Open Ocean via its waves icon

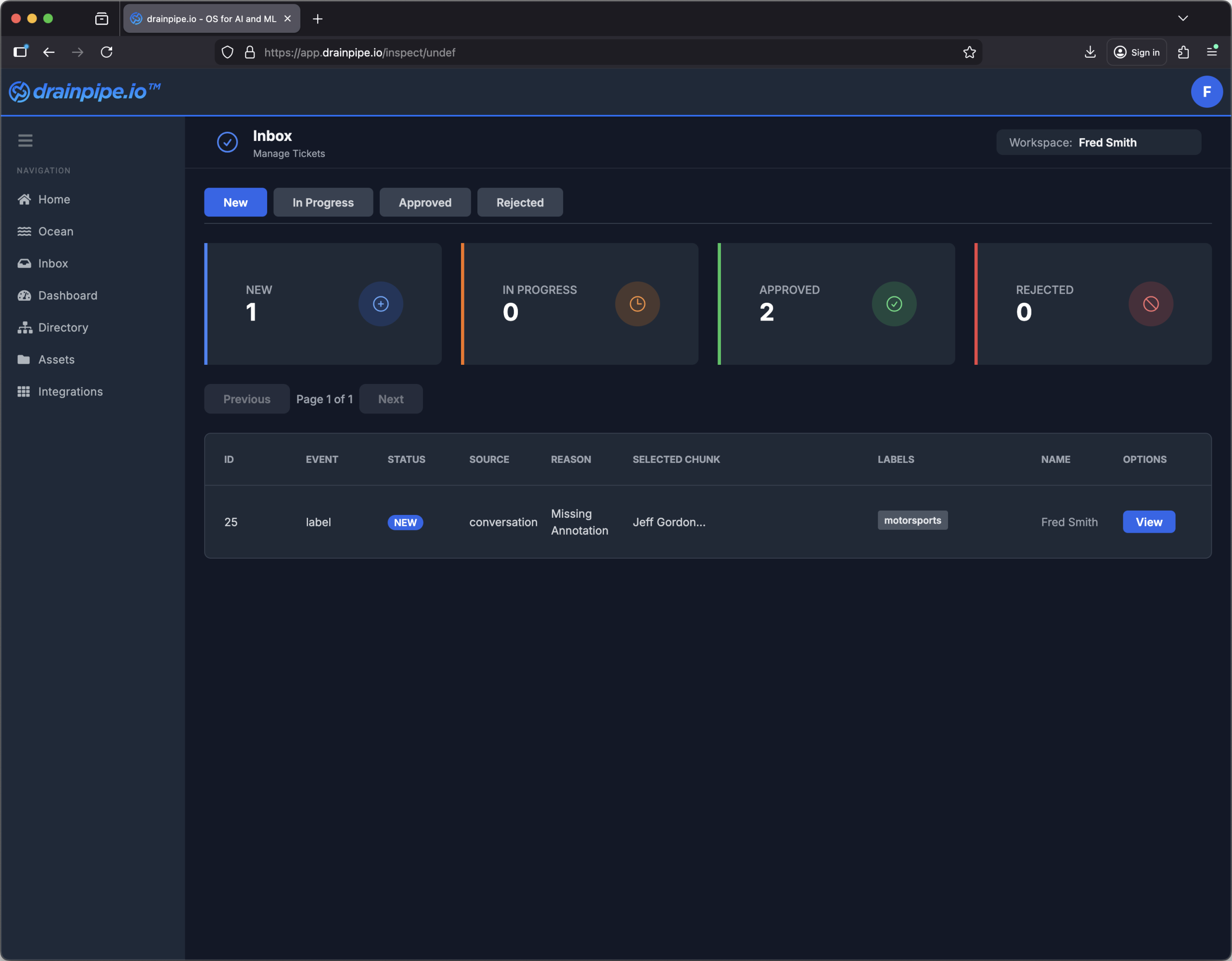(24, 231)
